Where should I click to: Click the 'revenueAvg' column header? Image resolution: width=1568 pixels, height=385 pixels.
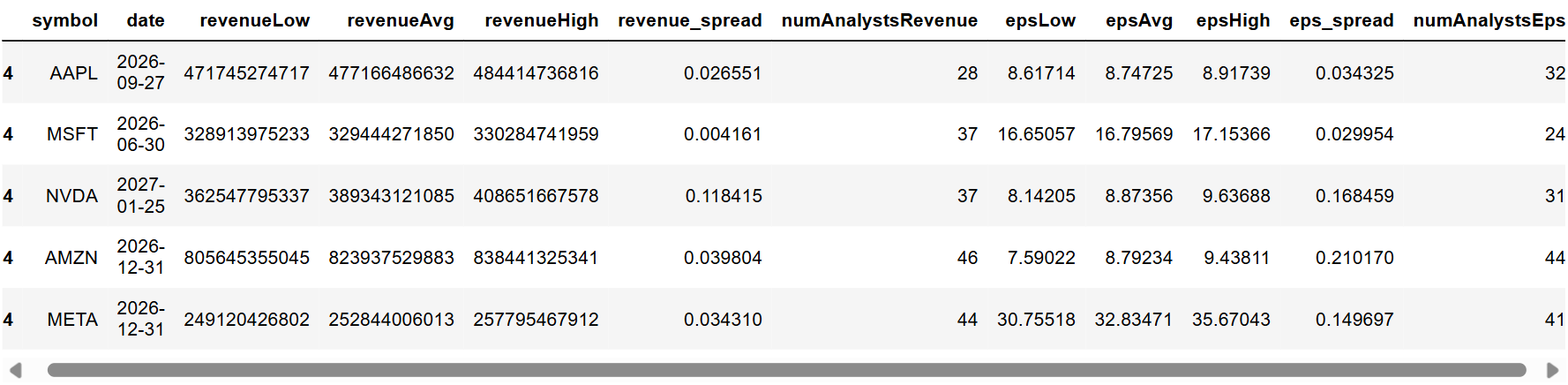coord(401,20)
